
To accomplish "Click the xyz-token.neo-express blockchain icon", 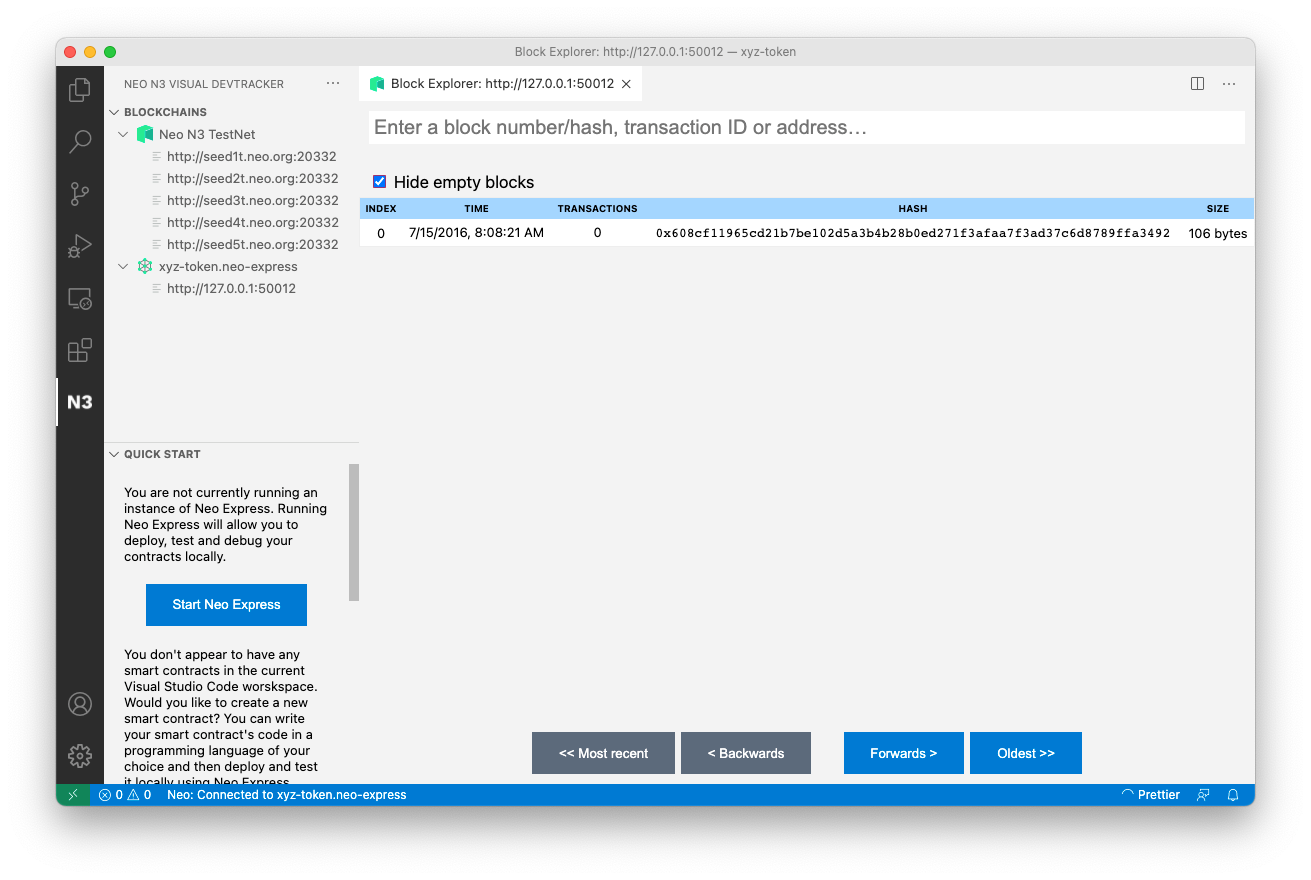I will click(x=145, y=266).
